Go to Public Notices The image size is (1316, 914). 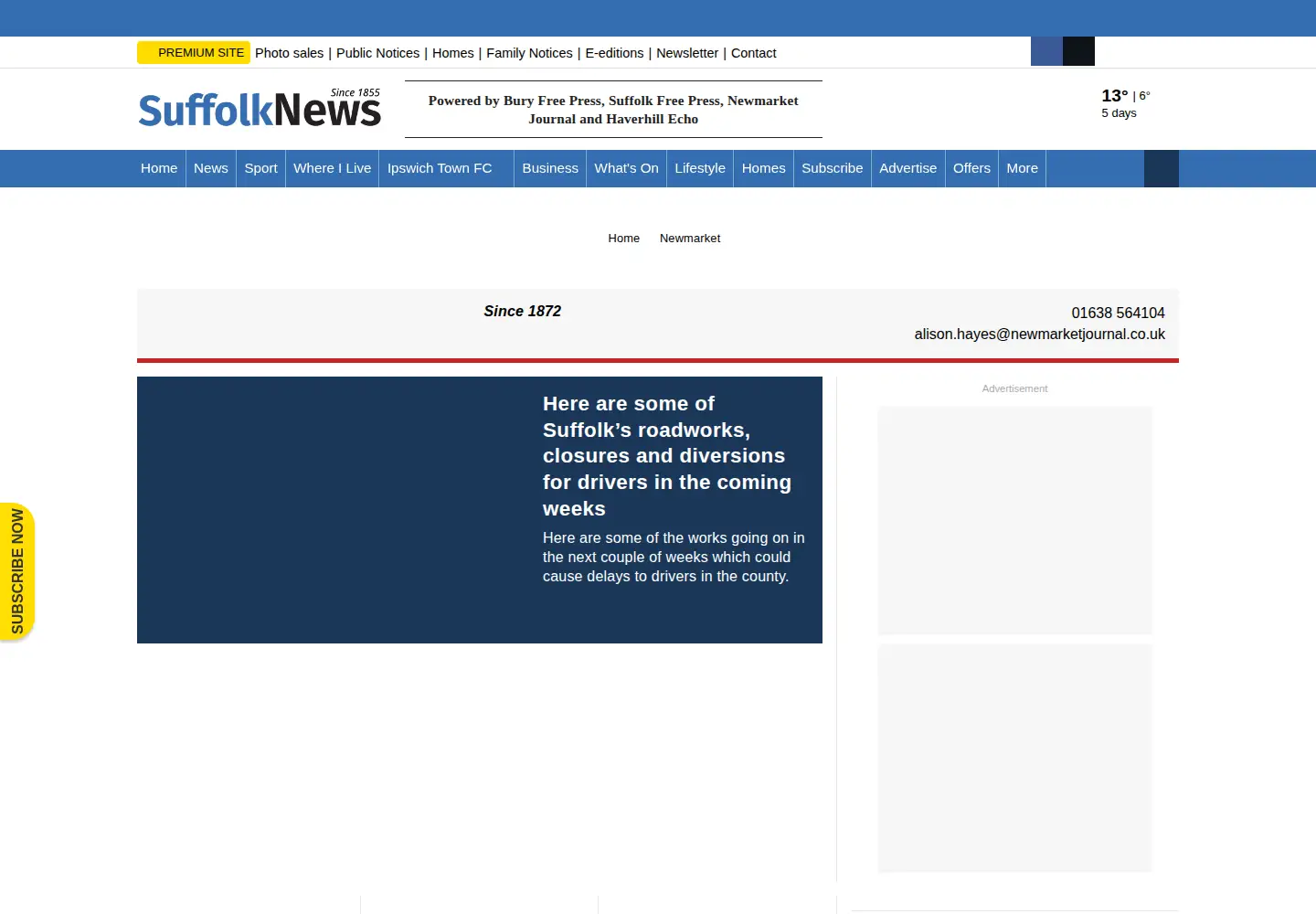tap(377, 53)
